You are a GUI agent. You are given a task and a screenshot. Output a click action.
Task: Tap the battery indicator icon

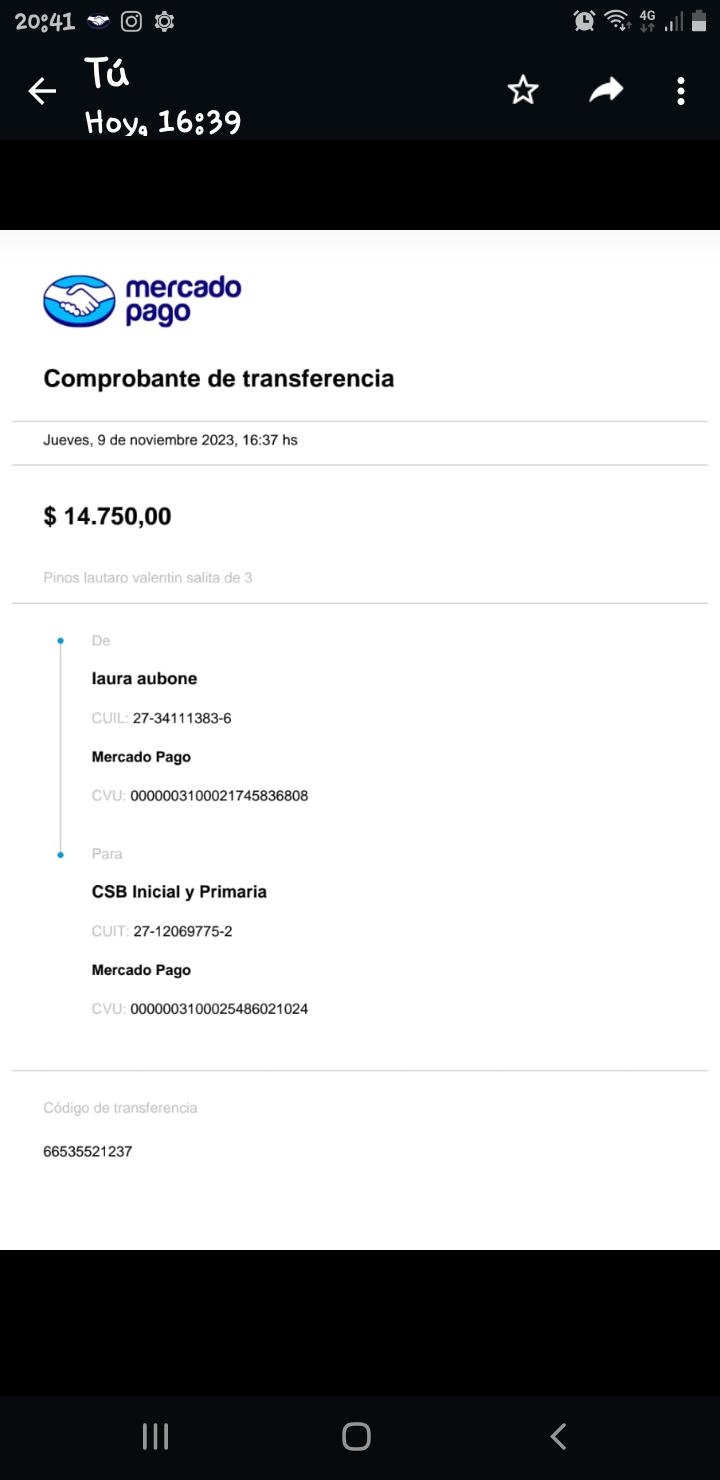[x=699, y=21]
